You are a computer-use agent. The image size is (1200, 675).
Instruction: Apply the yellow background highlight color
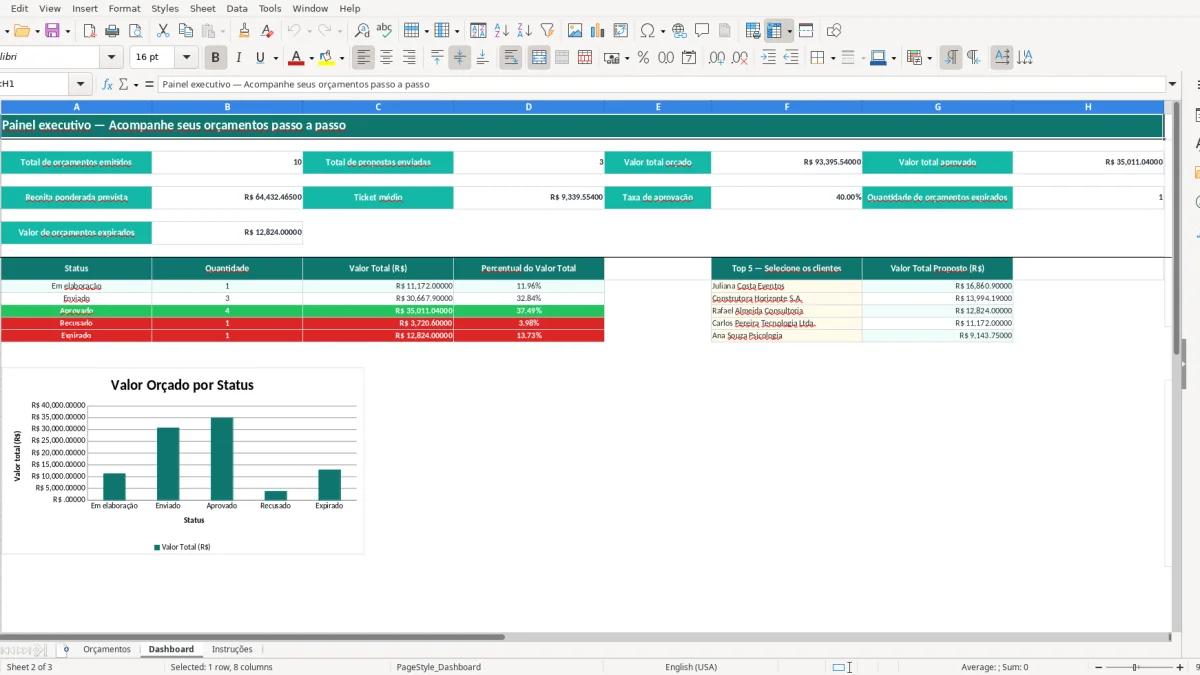coord(326,58)
